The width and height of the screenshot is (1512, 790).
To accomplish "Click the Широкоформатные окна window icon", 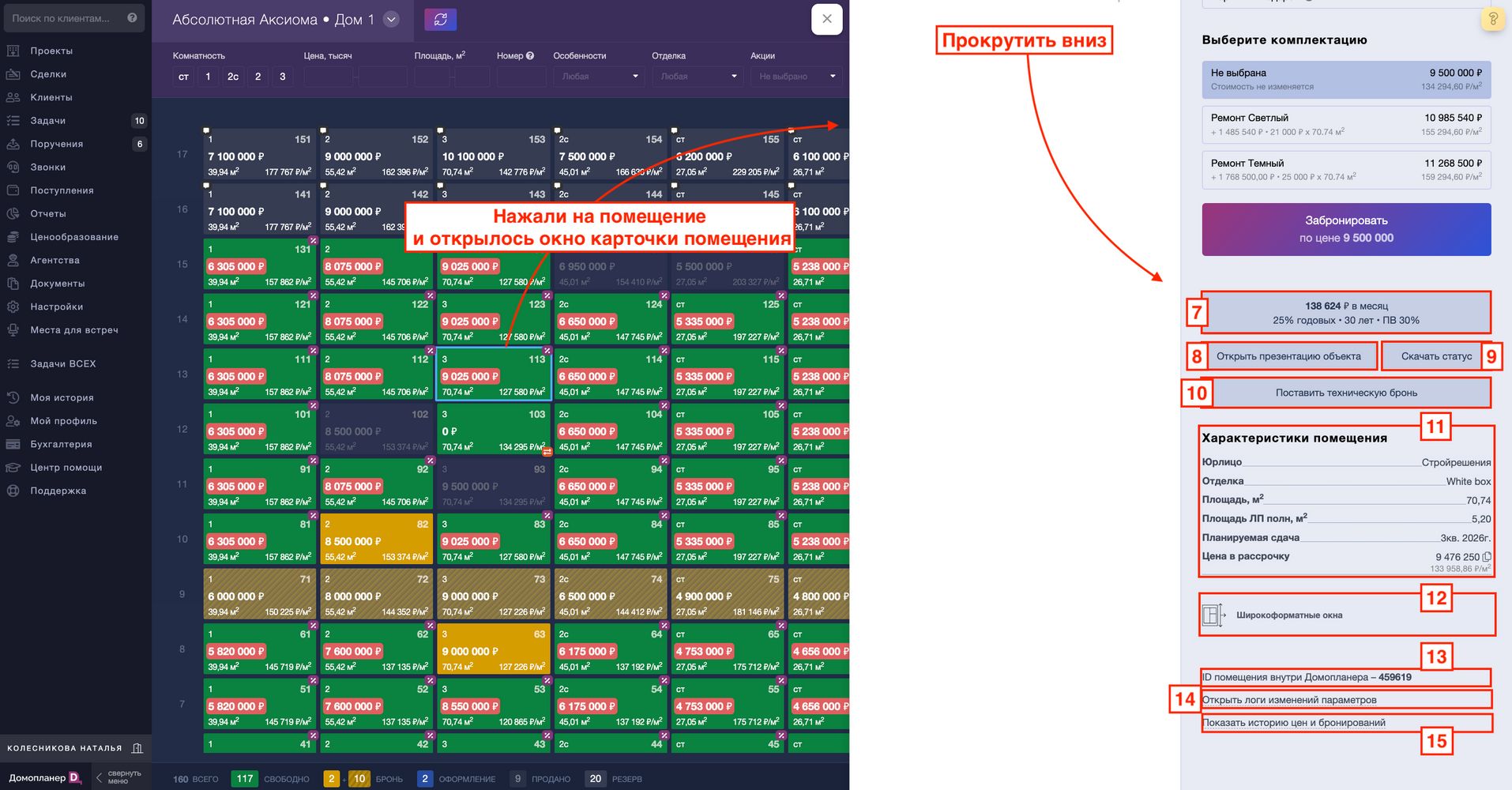I will [x=1213, y=615].
